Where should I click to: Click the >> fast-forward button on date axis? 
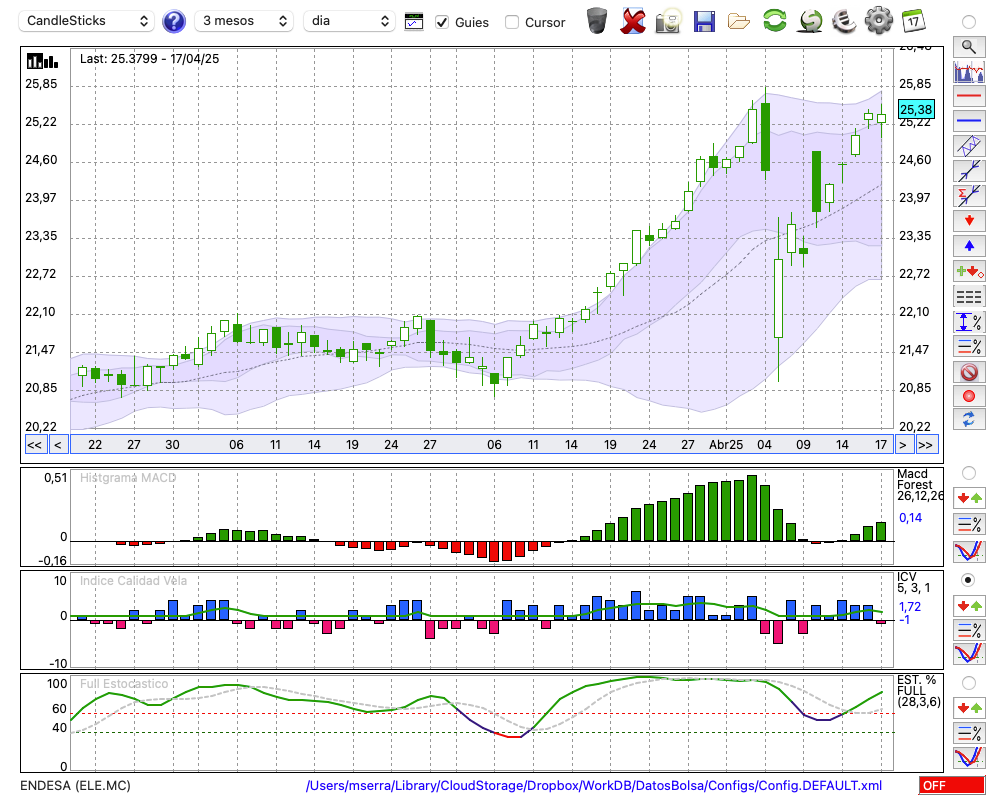925,445
